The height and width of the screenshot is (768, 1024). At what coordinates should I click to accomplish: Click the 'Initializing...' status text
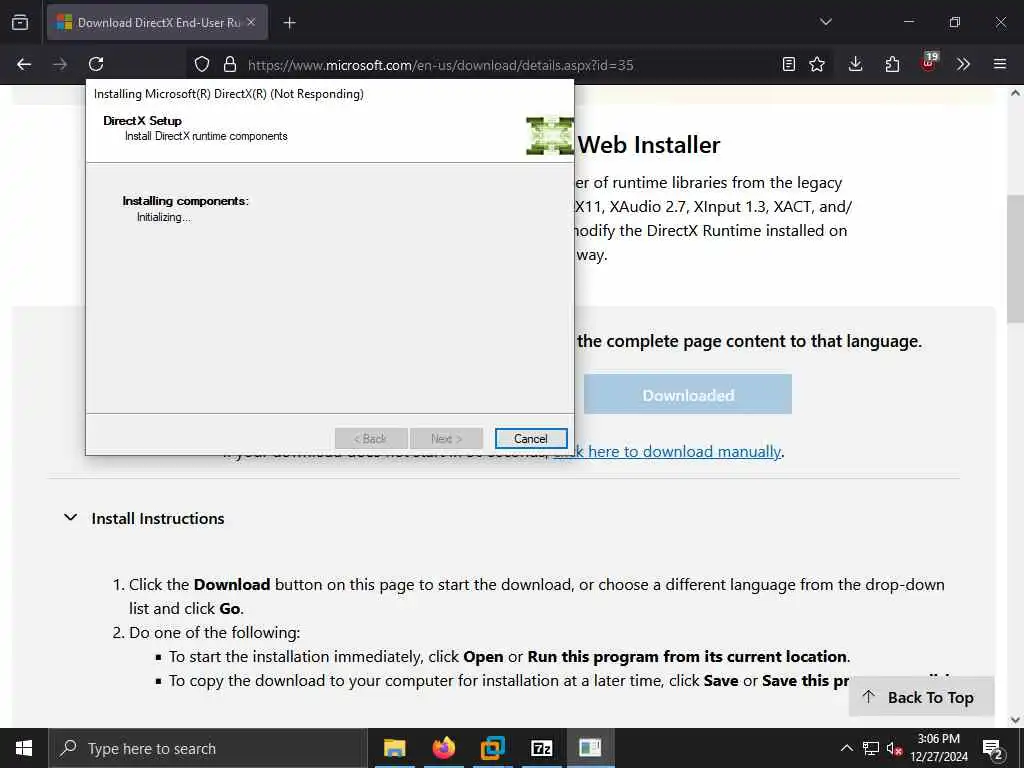pyautogui.click(x=164, y=217)
